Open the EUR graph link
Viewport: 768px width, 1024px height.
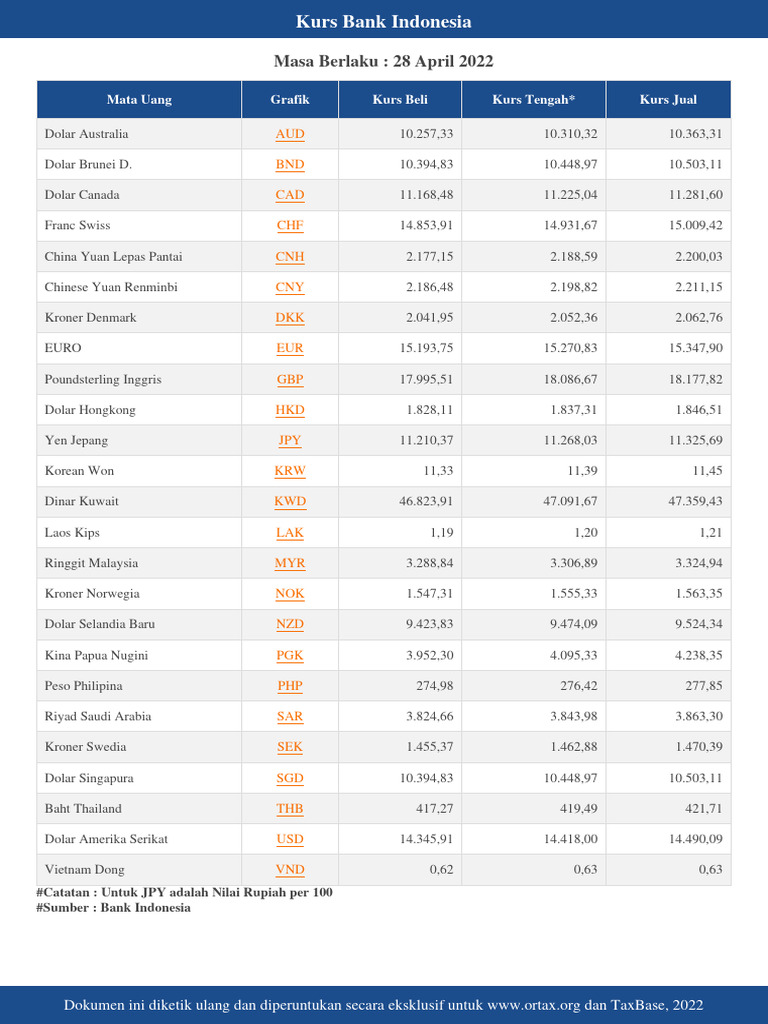290,348
